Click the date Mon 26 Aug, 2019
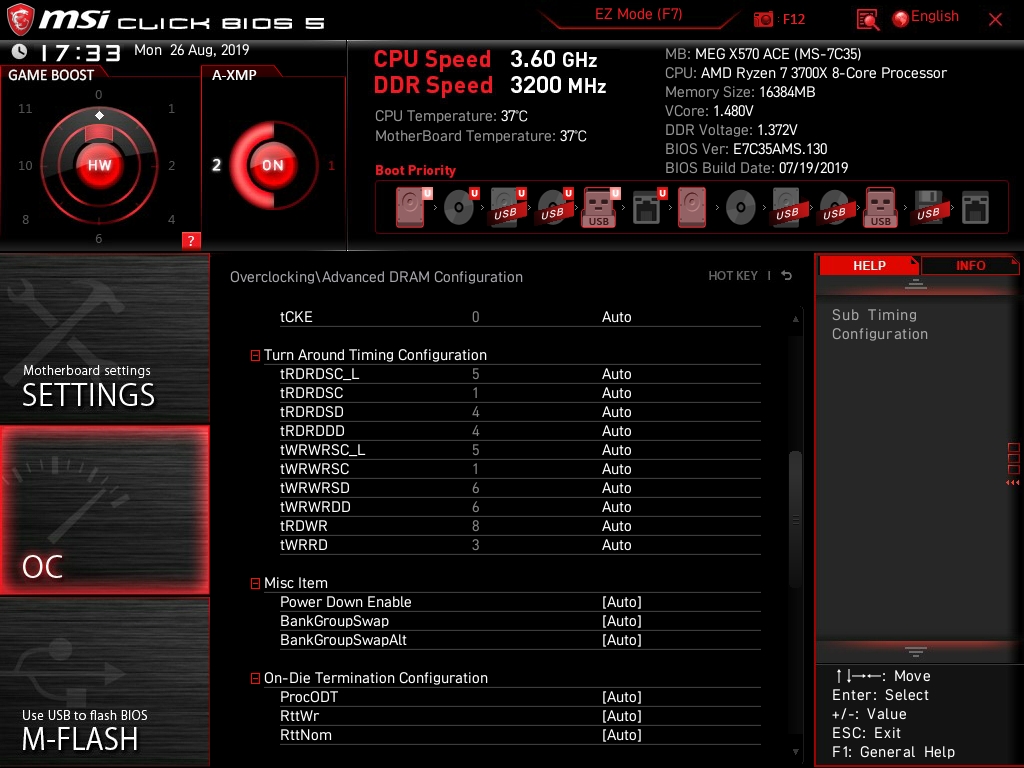 click(191, 50)
